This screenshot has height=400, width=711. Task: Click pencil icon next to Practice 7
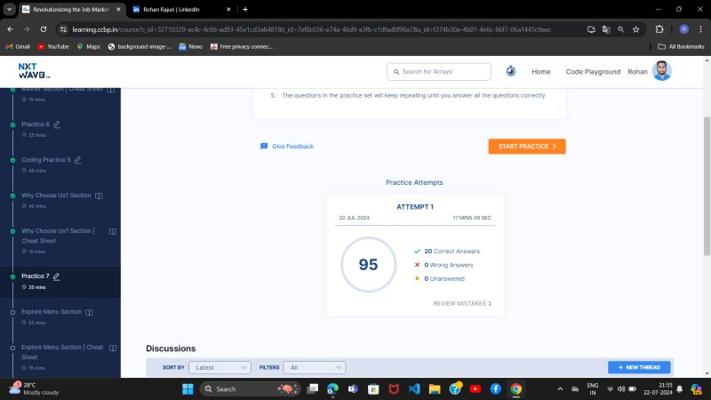pyautogui.click(x=57, y=276)
